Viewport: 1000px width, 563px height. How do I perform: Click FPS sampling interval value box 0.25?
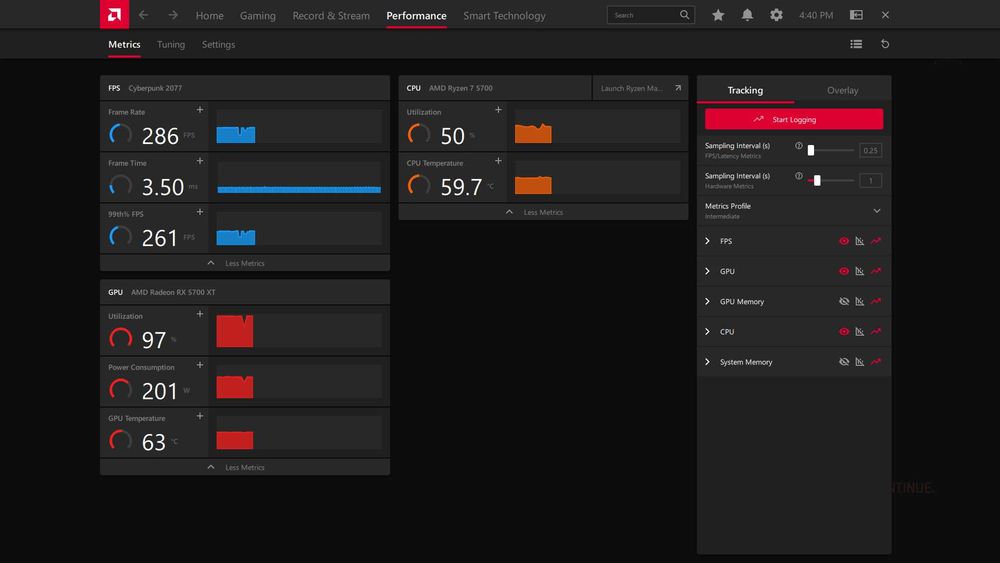[871, 150]
